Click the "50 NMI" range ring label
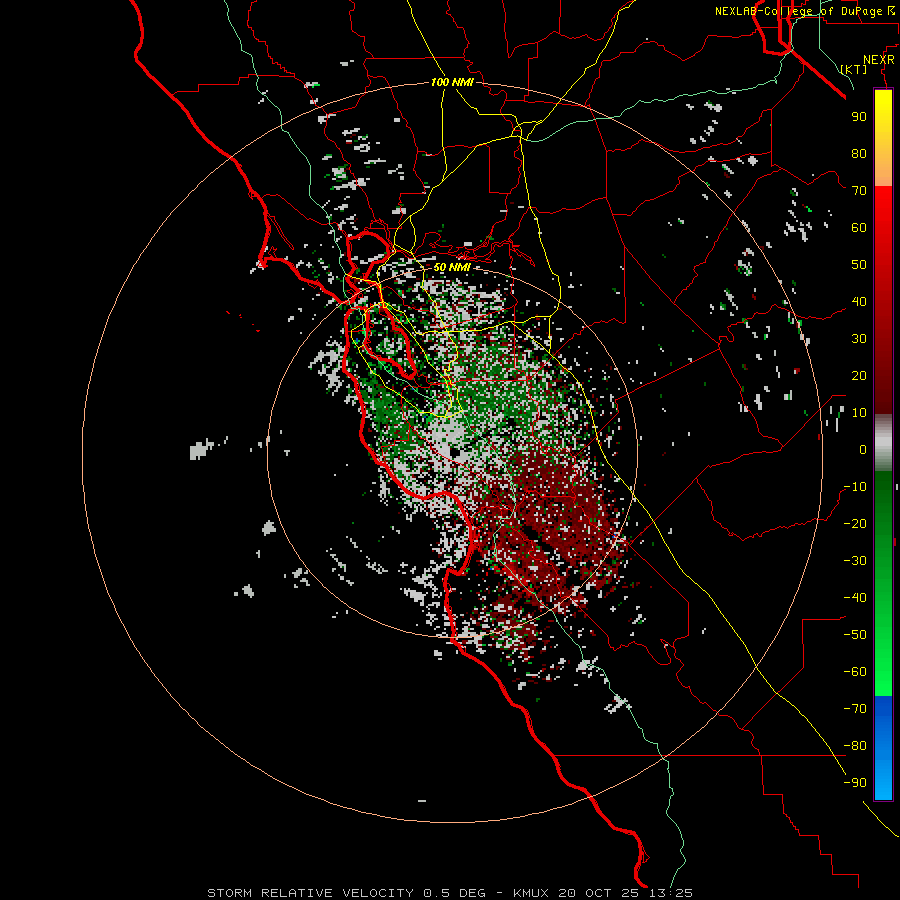Screen dimensions: 900x900 pyautogui.click(x=452, y=267)
